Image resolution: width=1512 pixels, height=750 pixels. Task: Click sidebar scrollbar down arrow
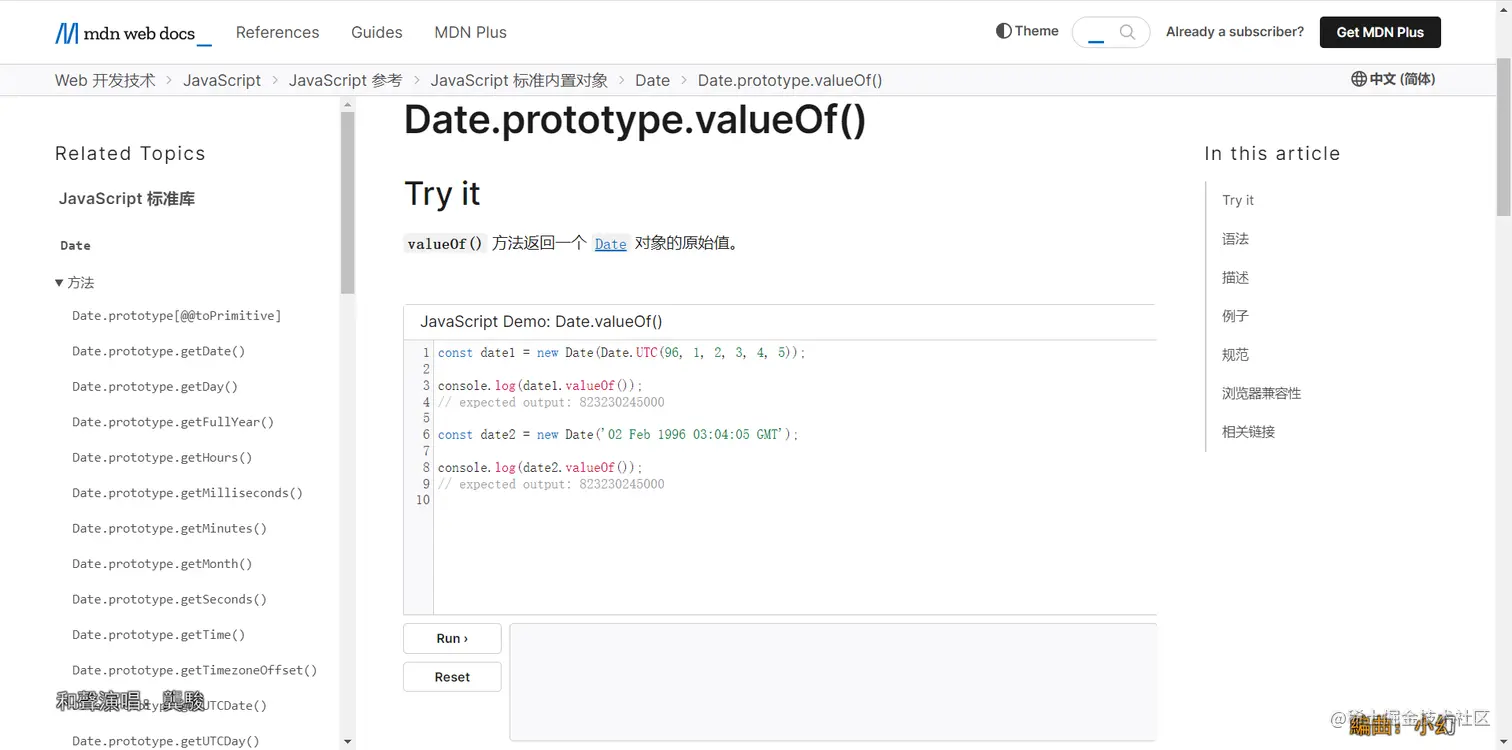[347, 742]
